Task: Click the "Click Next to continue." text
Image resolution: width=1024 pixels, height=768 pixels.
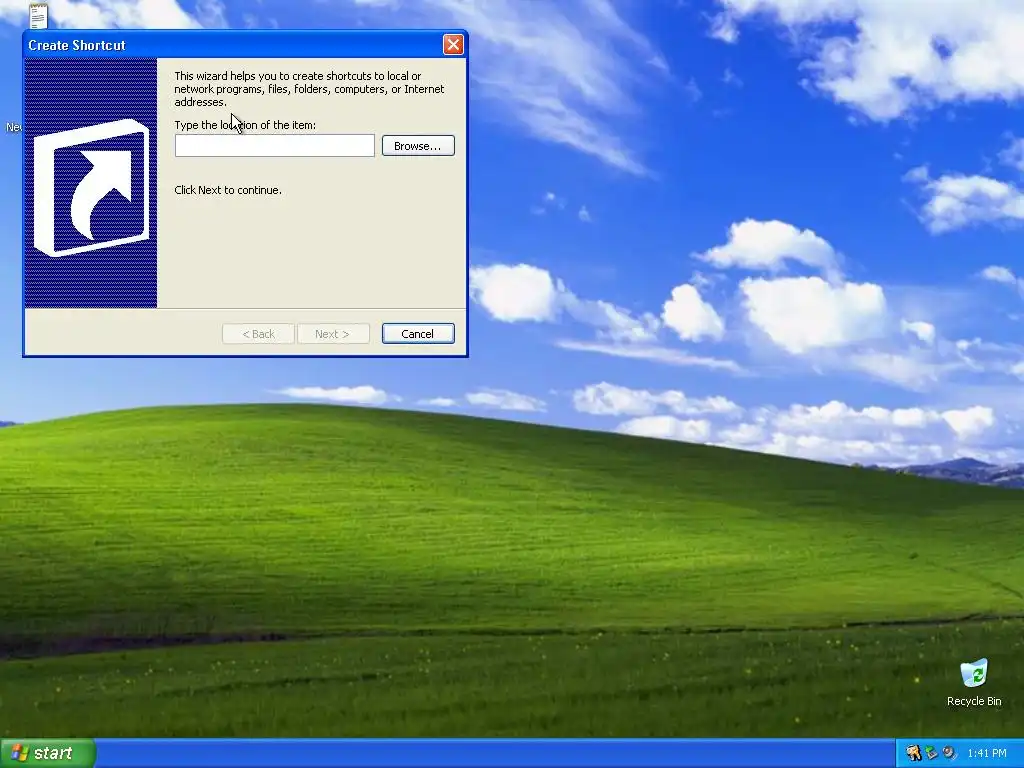Action: [228, 190]
